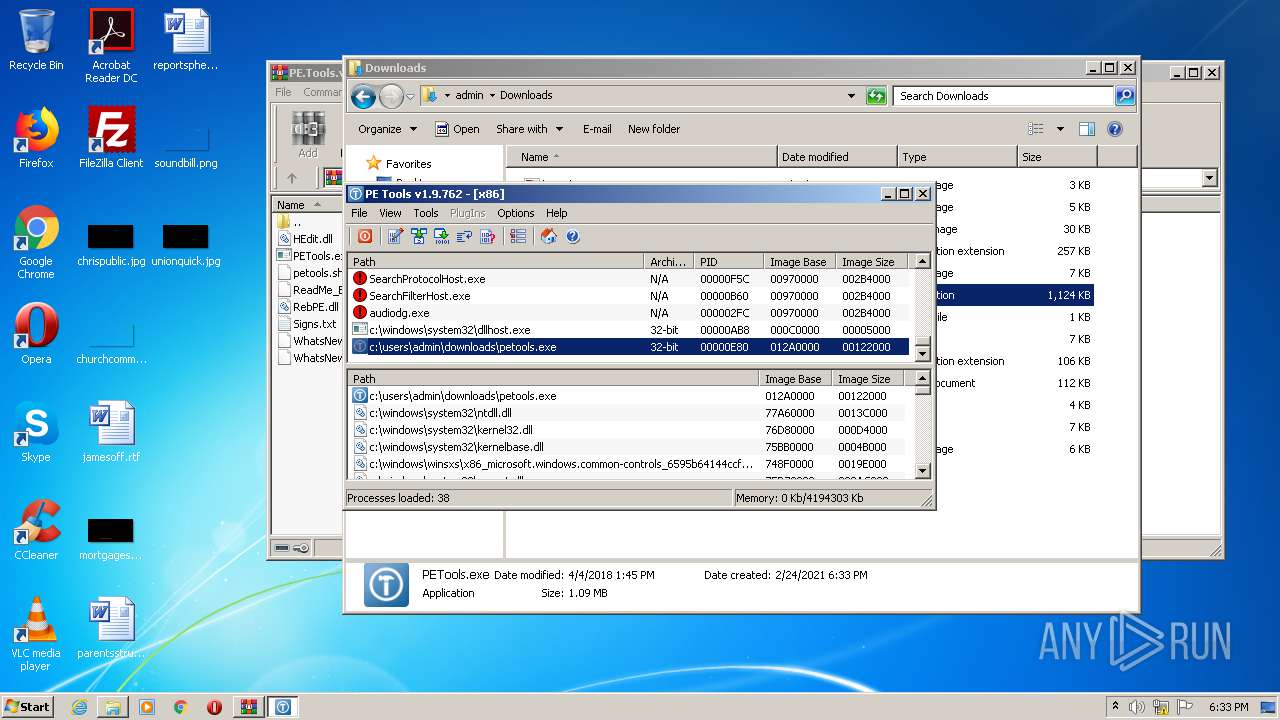Click the red warning icon beside SearchProtocolHost.exe
Screen dimensions: 1280x720
point(360,279)
